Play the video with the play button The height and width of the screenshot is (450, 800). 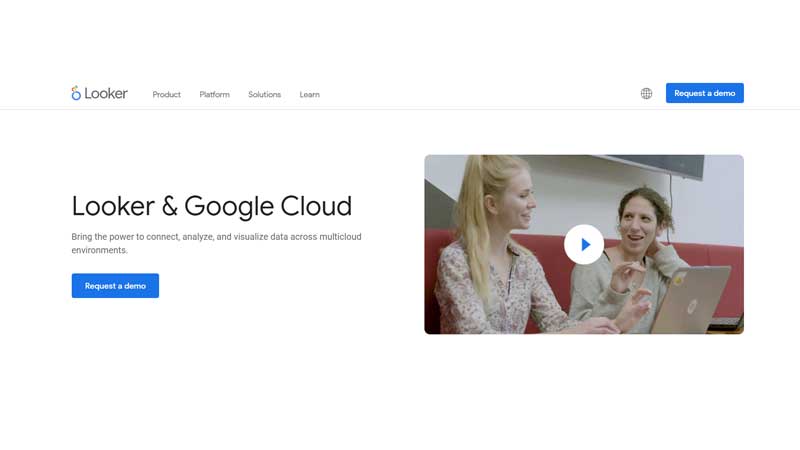pos(584,244)
